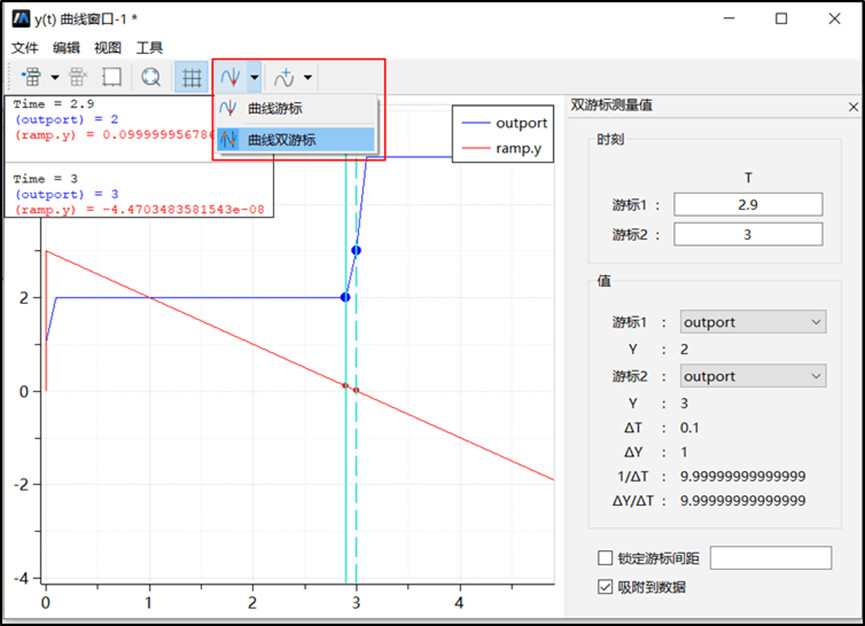The width and height of the screenshot is (865, 626).
Task: Open the add subplot dropdown arrow
Action: [55, 77]
